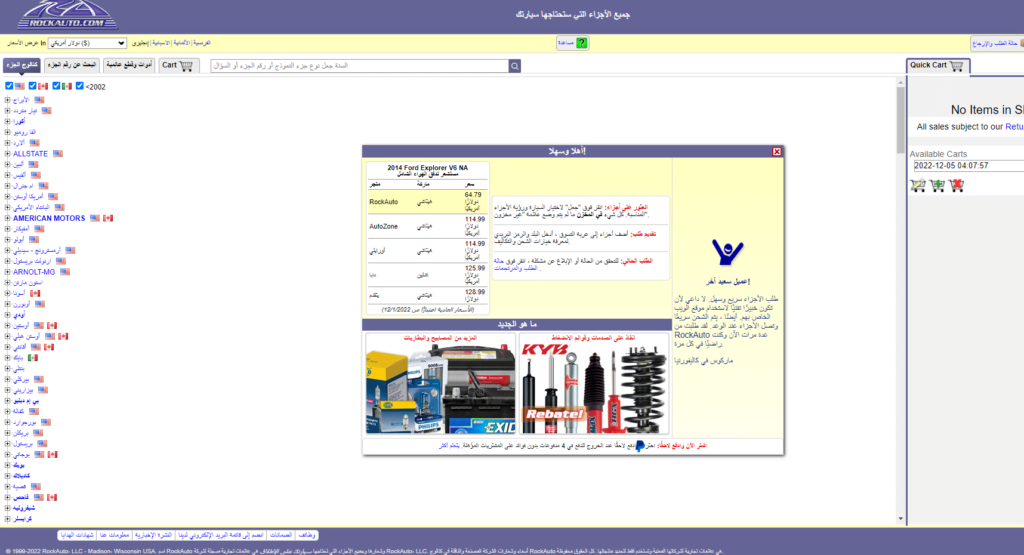Expand the BMW (بي إم دبليو) tree node
Viewport: 1024px width, 555px height.
click(x=8, y=401)
